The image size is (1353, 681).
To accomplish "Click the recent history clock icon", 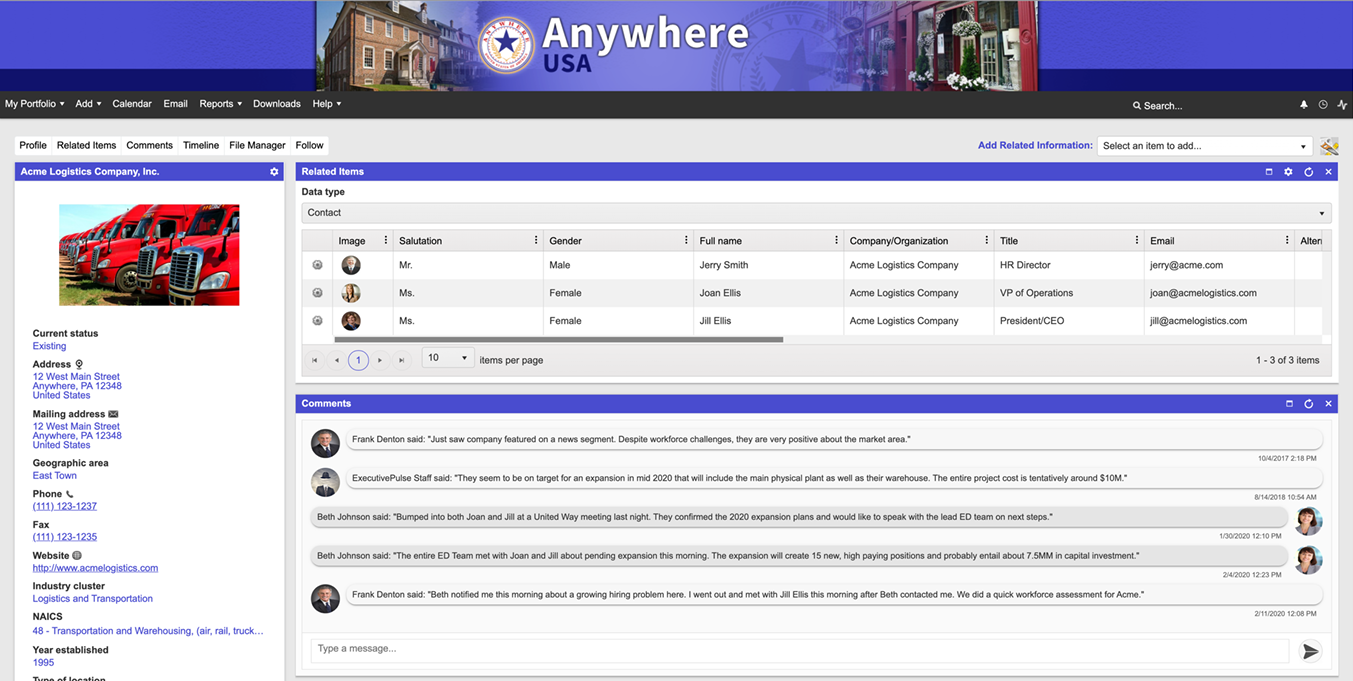I will [1322, 104].
